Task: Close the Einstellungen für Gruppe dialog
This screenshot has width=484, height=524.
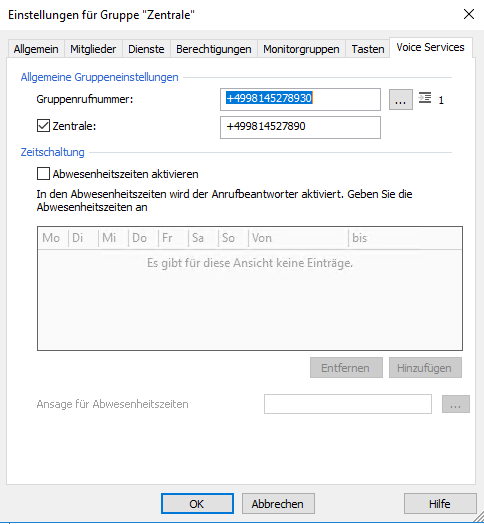Action: 469,14
